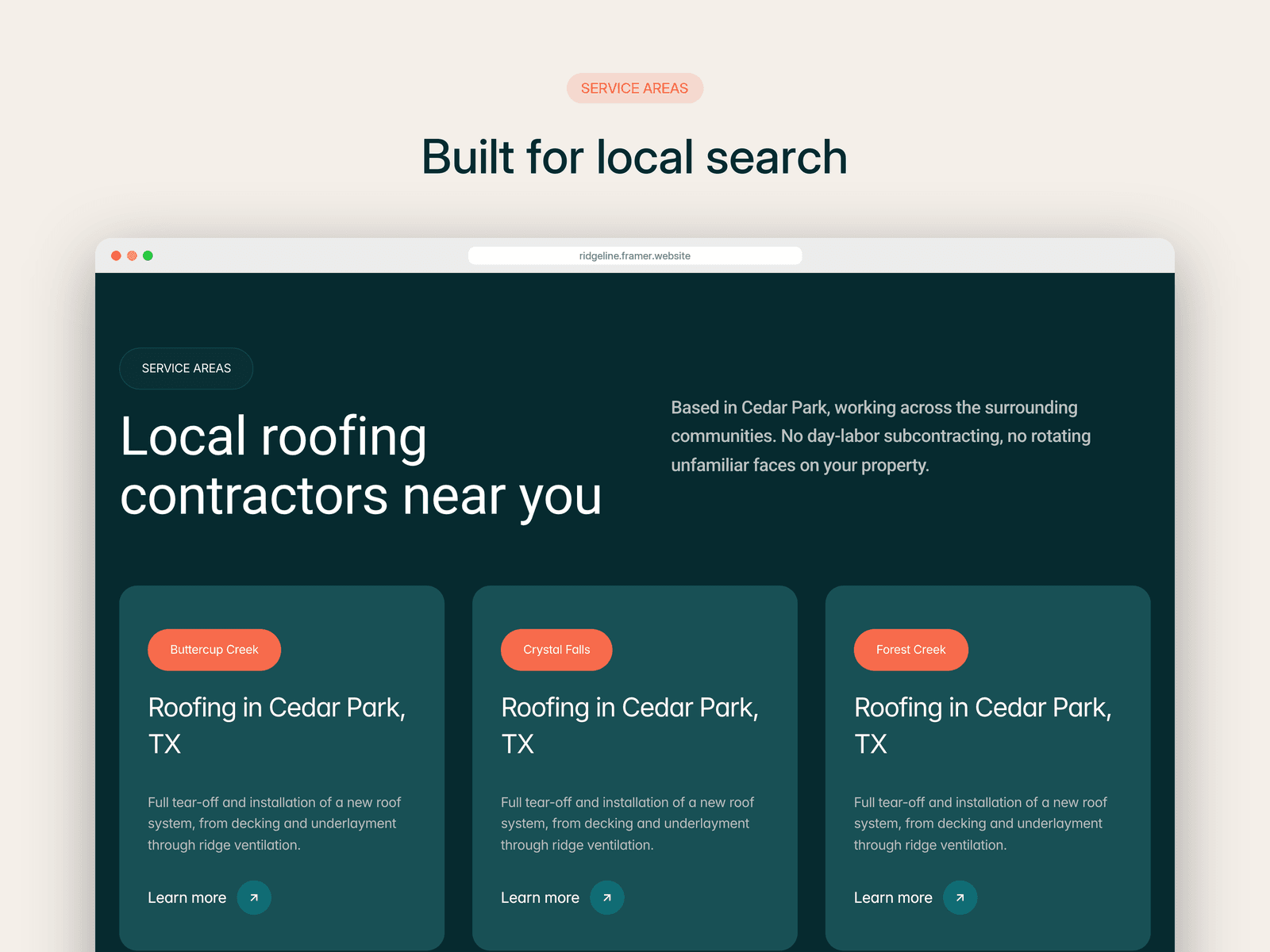Click Roofing in Cedar Park title in third card
Image resolution: width=1270 pixels, height=952 pixels.
coord(983,725)
